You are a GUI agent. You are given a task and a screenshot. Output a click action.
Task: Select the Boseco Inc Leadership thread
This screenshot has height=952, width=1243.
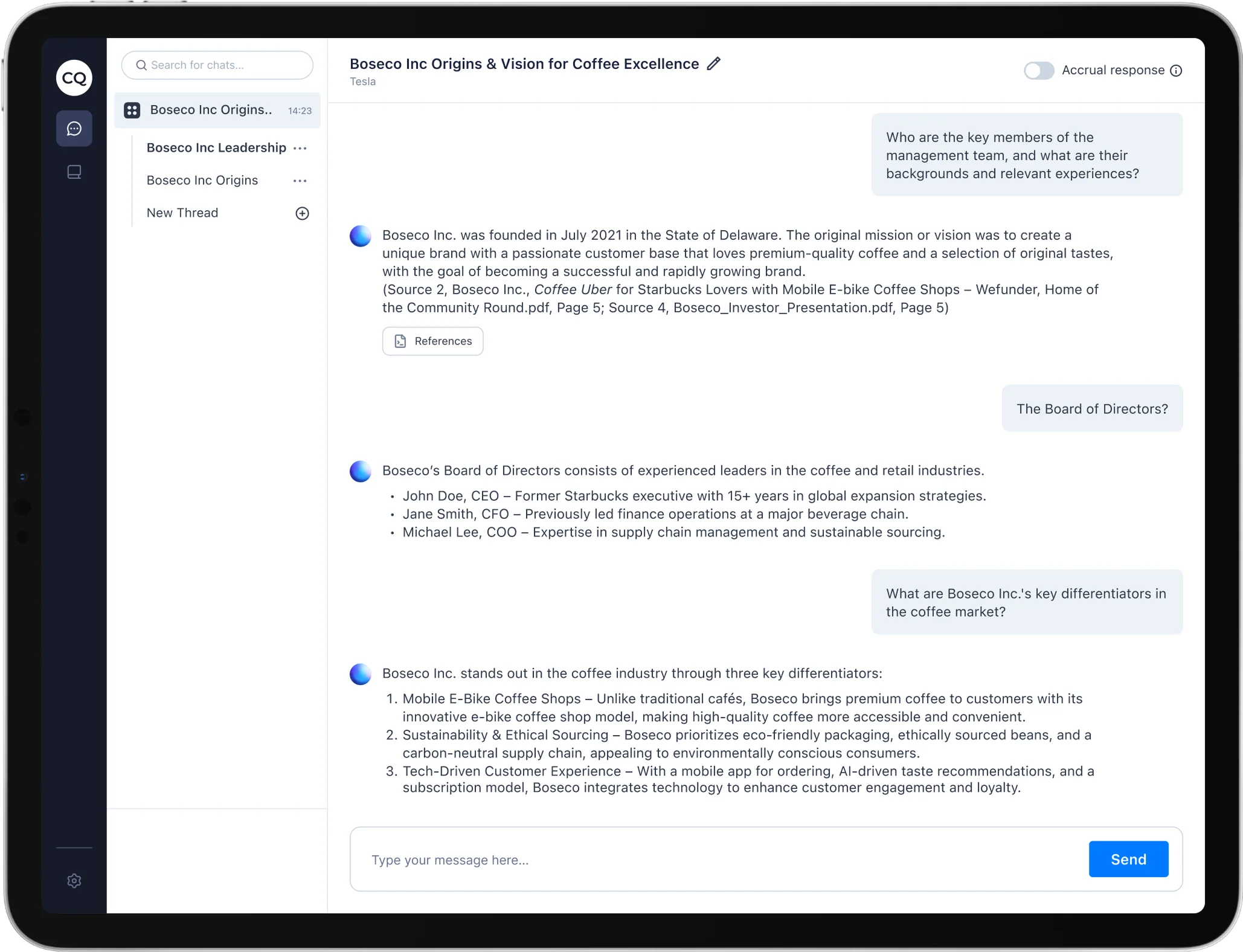[x=216, y=148]
